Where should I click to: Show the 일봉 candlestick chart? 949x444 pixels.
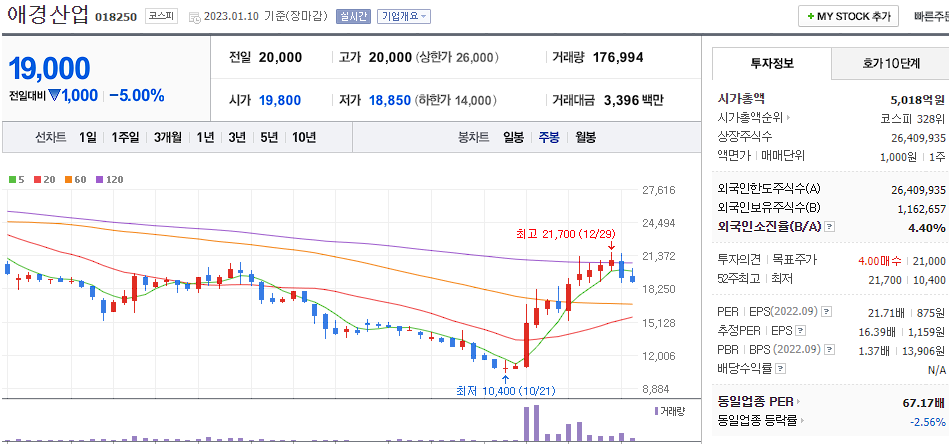514,137
